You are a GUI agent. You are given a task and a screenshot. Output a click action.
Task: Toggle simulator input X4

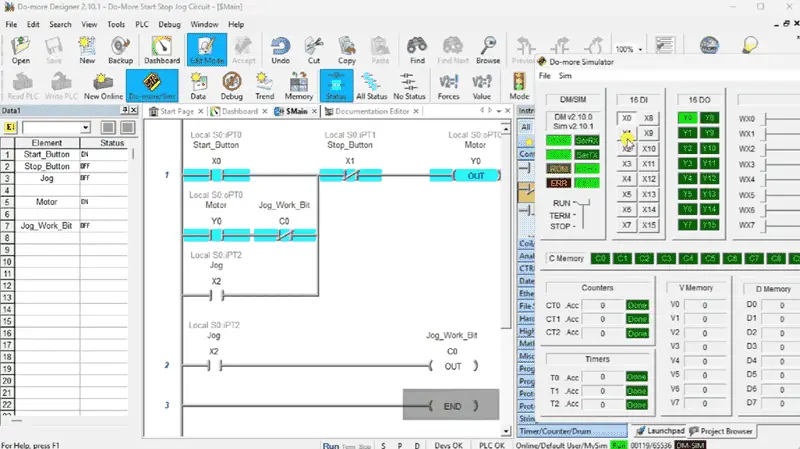(x=627, y=179)
